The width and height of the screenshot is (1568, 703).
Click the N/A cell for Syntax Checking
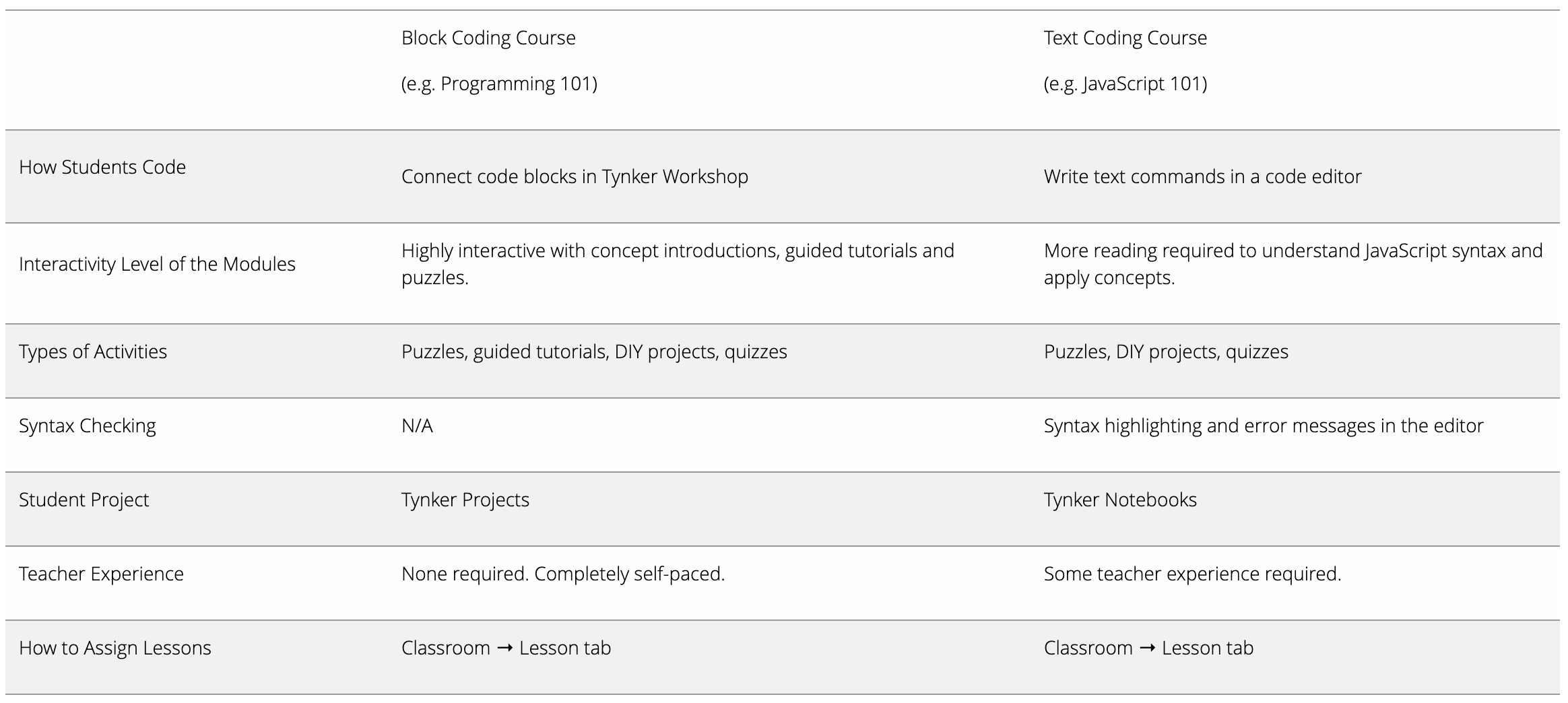click(417, 426)
